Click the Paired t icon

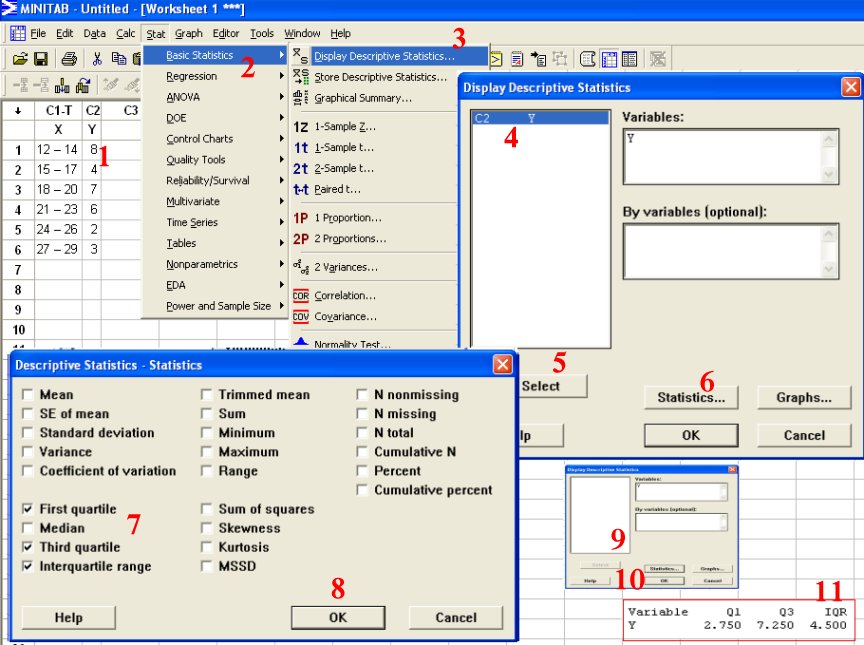pos(300,189)
